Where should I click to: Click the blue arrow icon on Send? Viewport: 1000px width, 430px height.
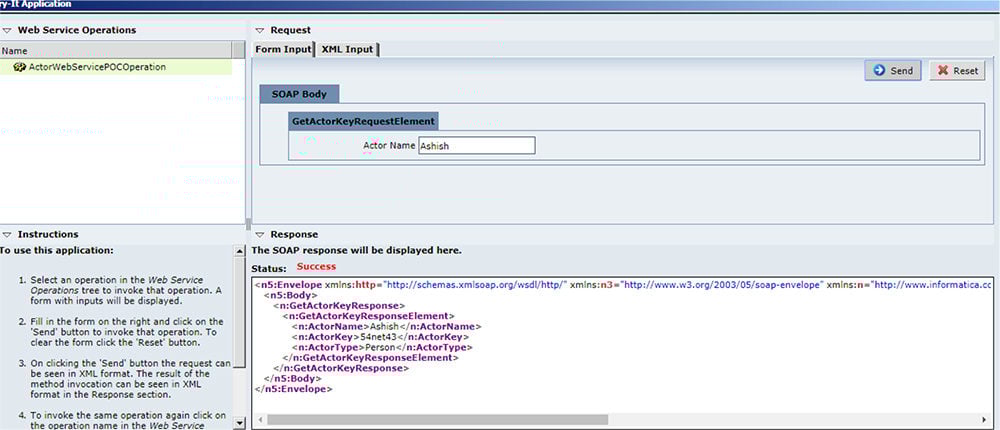coord(879,71)
